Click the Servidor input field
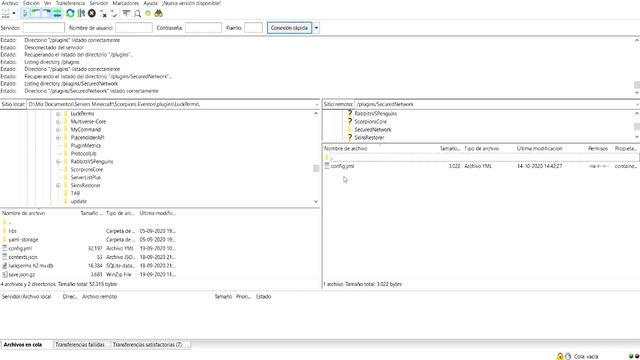 pos(43,28)
